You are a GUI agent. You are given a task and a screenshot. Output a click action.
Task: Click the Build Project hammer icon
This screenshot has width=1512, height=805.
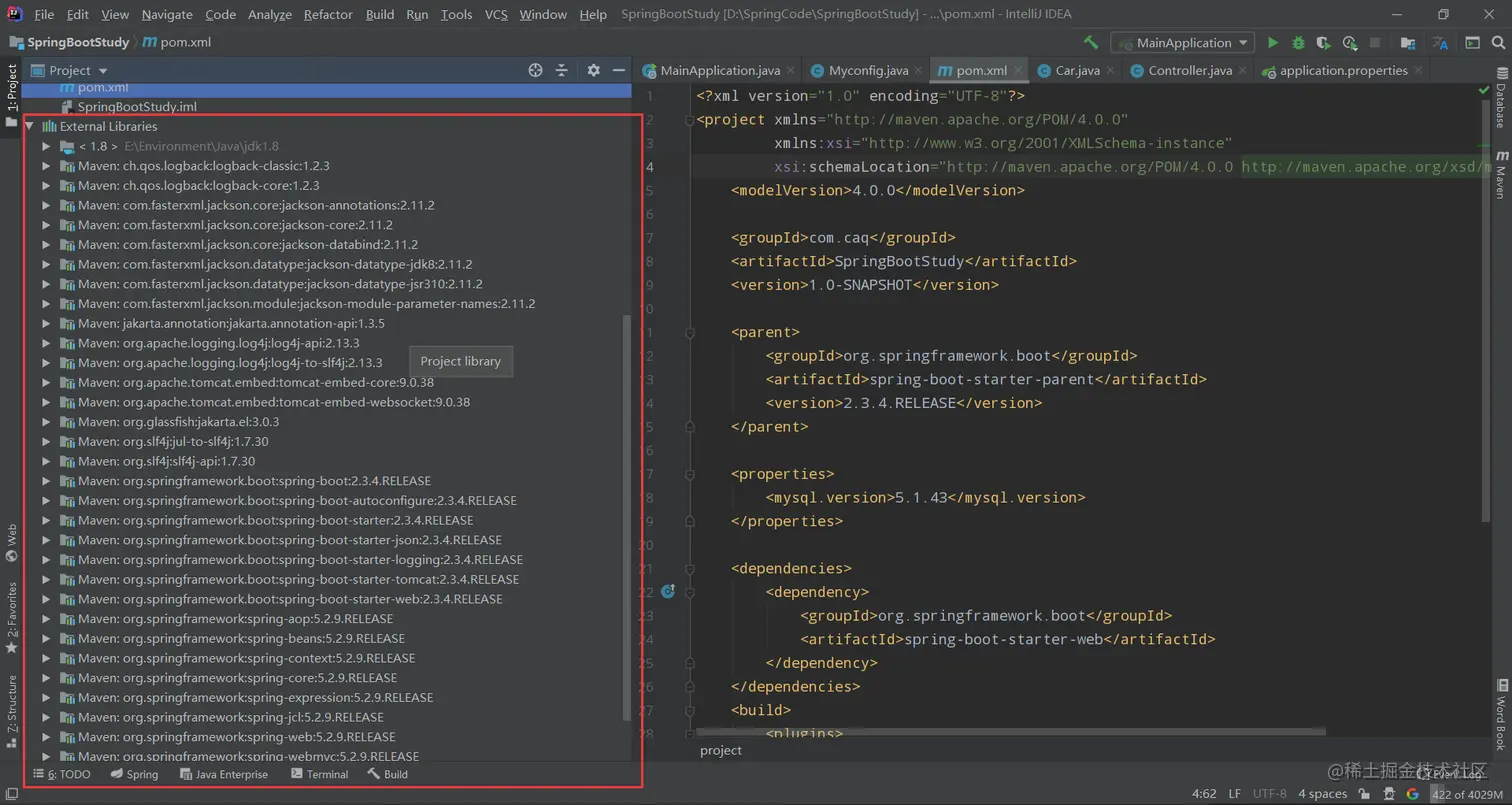pos(1091,43)
